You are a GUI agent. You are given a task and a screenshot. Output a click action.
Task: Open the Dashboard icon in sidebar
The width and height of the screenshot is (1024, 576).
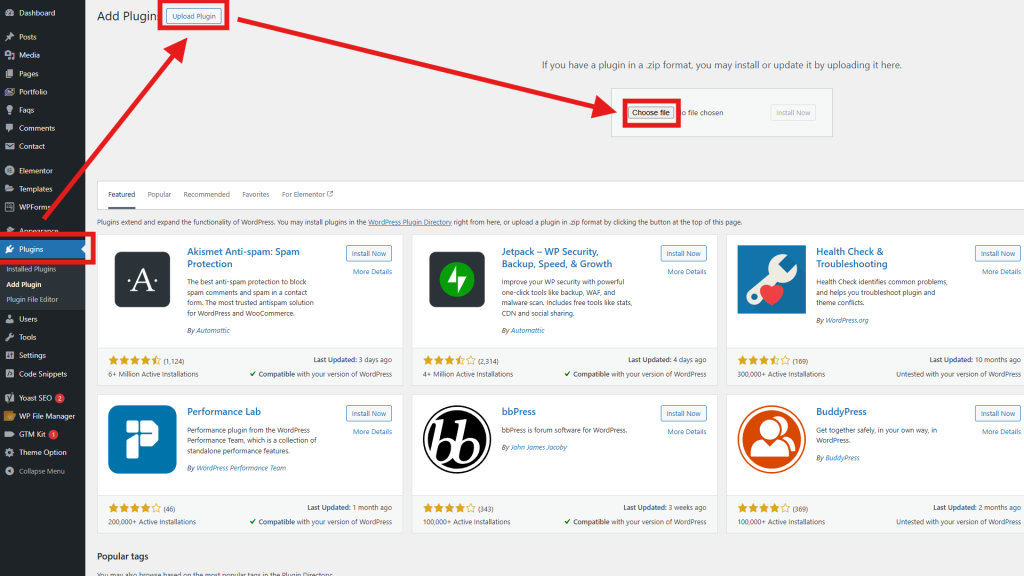pos(10,12)
